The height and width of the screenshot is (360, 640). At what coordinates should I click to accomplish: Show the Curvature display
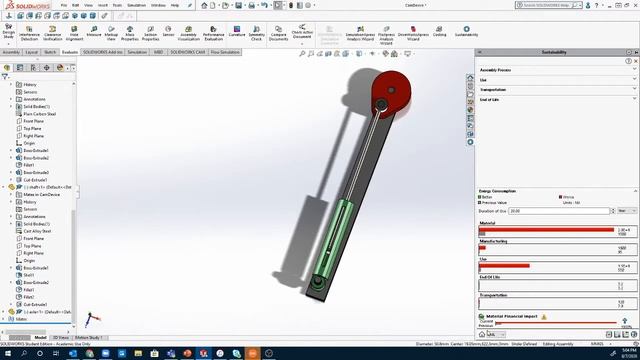[237, 31]
